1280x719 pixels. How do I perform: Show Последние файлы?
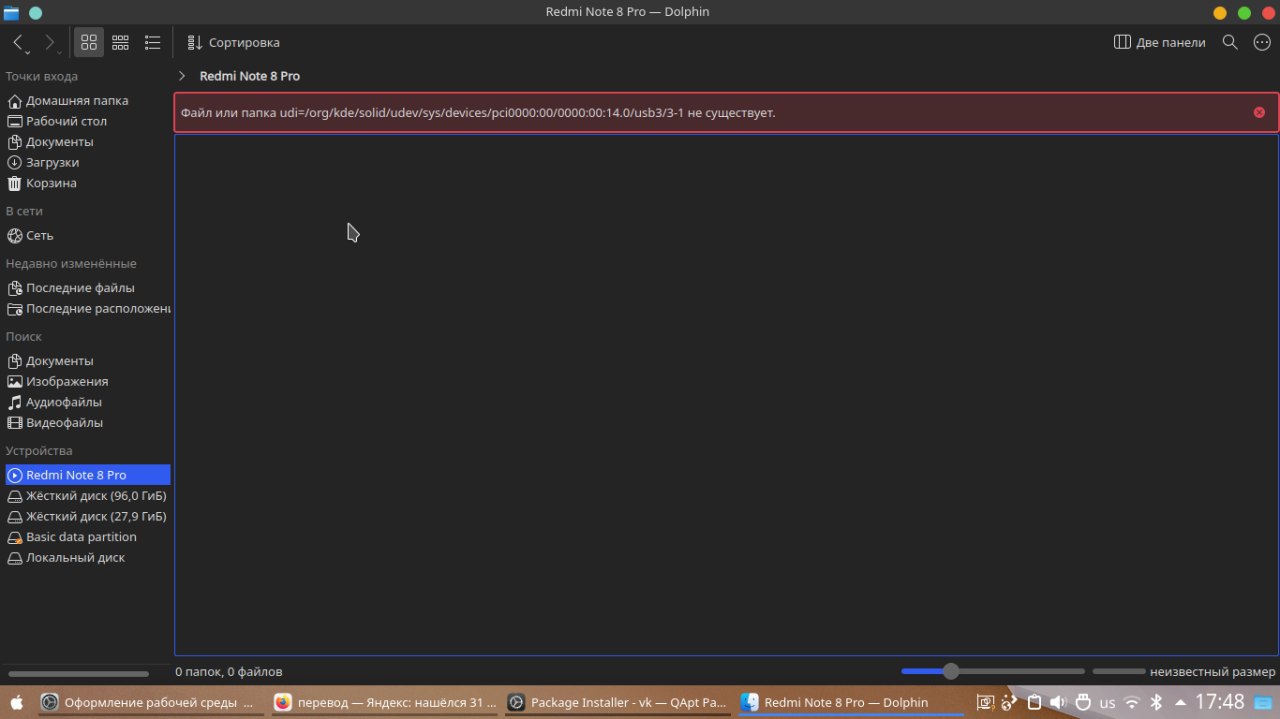coord(86,288)
